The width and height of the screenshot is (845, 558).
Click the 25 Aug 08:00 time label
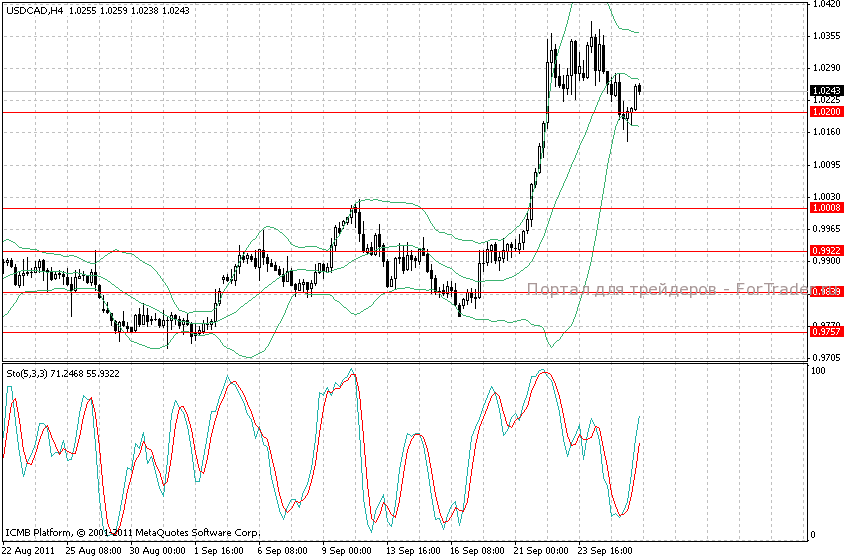tap(93, 550)
